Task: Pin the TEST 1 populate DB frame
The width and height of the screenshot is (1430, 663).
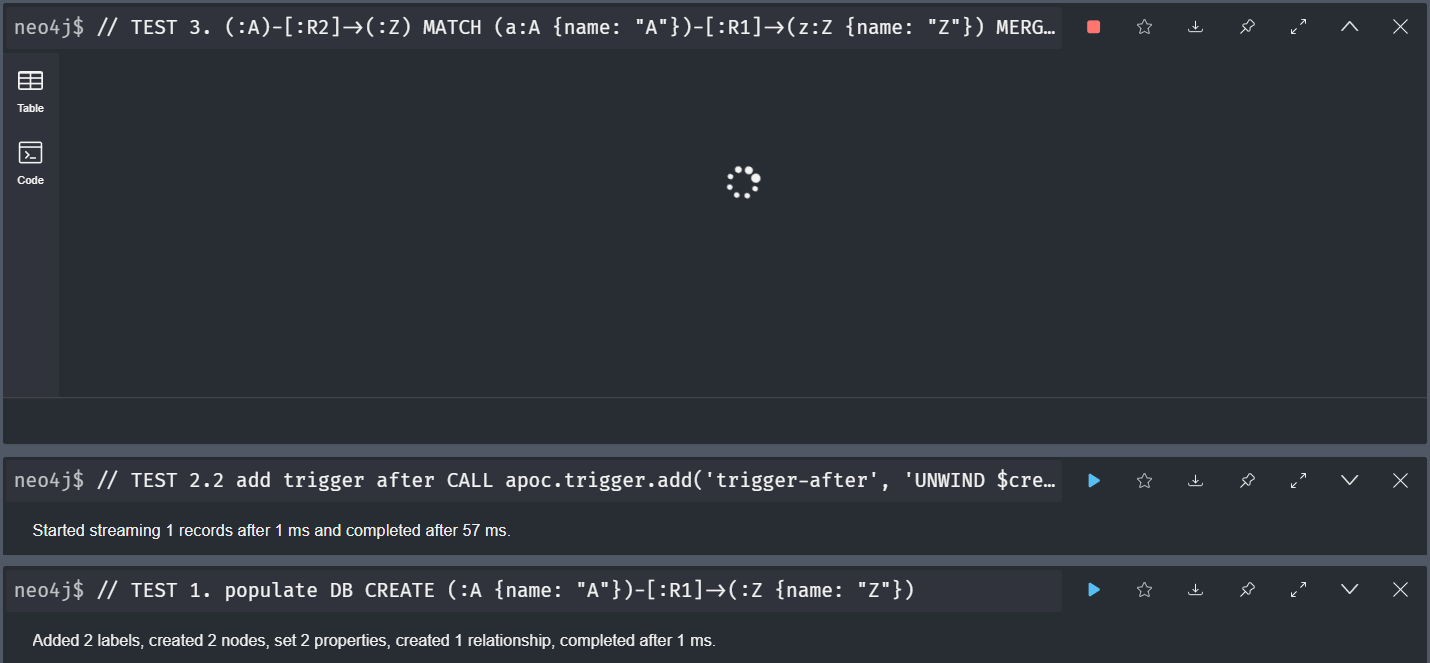Action: point(1247,590)
